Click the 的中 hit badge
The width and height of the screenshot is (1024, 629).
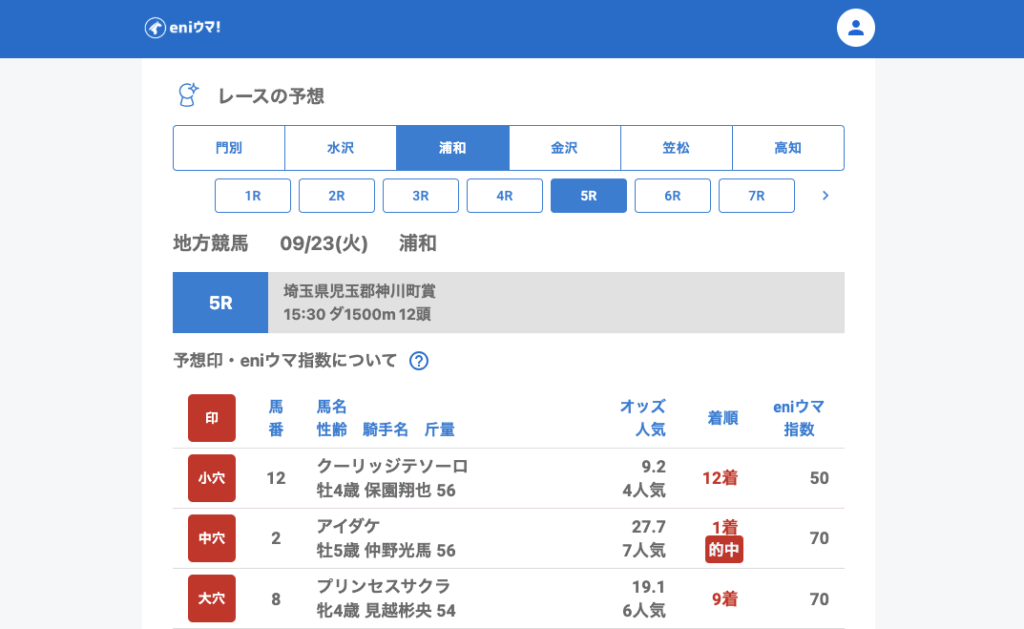724,549
